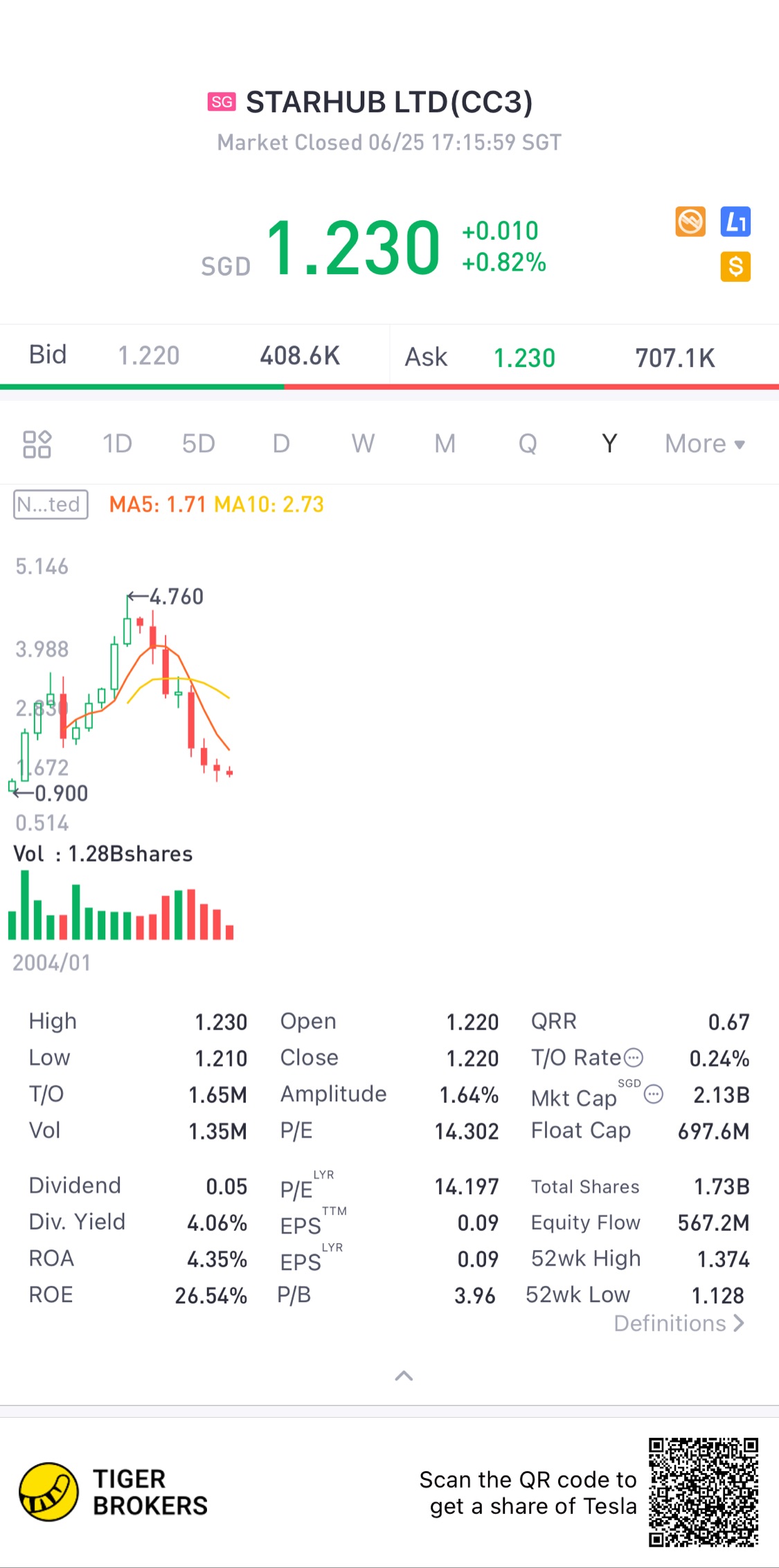Screen dimensions: 779x1568
Task: Tap the Ask price 1.230
Action: [x=524, y=358]
